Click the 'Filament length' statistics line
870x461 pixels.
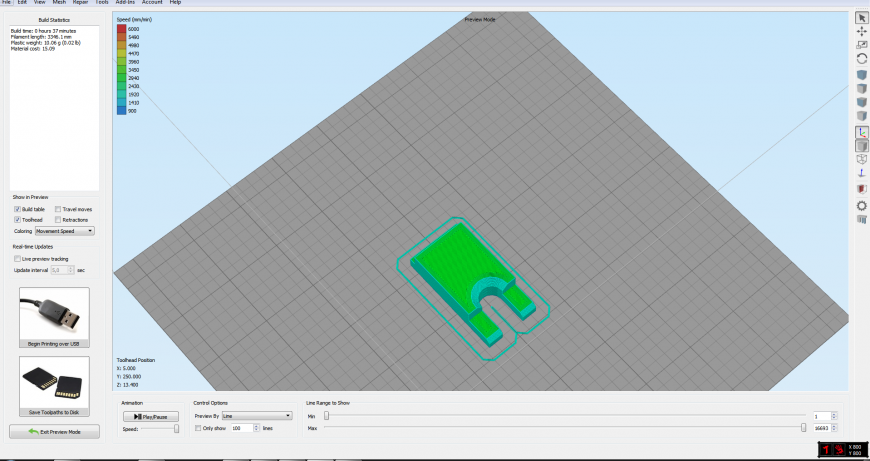point(41,37)
